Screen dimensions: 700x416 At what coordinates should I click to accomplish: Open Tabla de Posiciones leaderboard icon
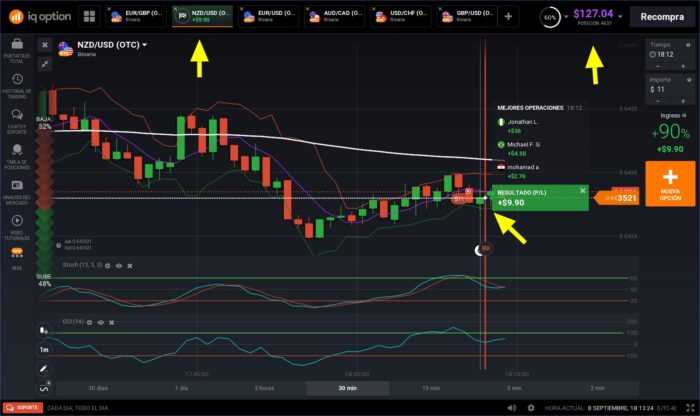click(17, 157)
